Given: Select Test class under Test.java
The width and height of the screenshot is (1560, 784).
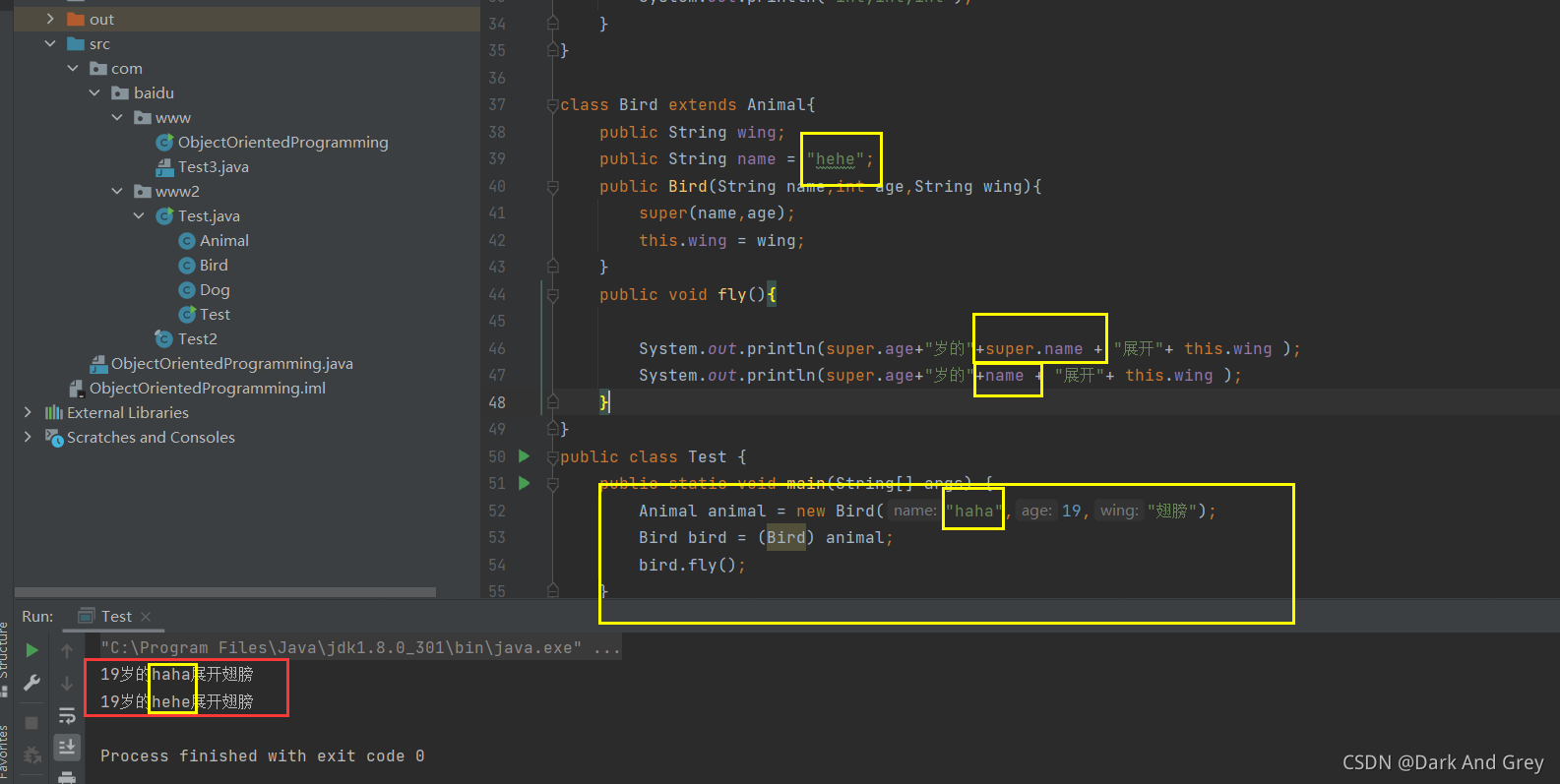Looking at the screenshot, I should (x=215, y=314).
